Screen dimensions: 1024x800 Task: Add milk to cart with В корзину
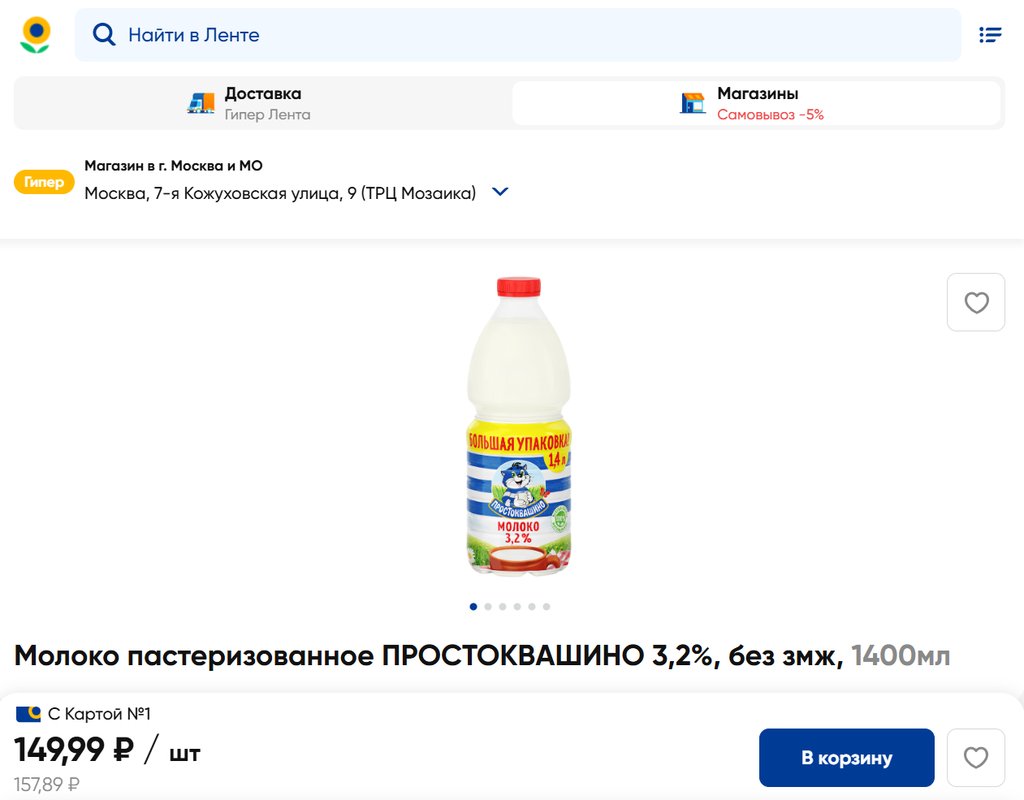(846, 758)
